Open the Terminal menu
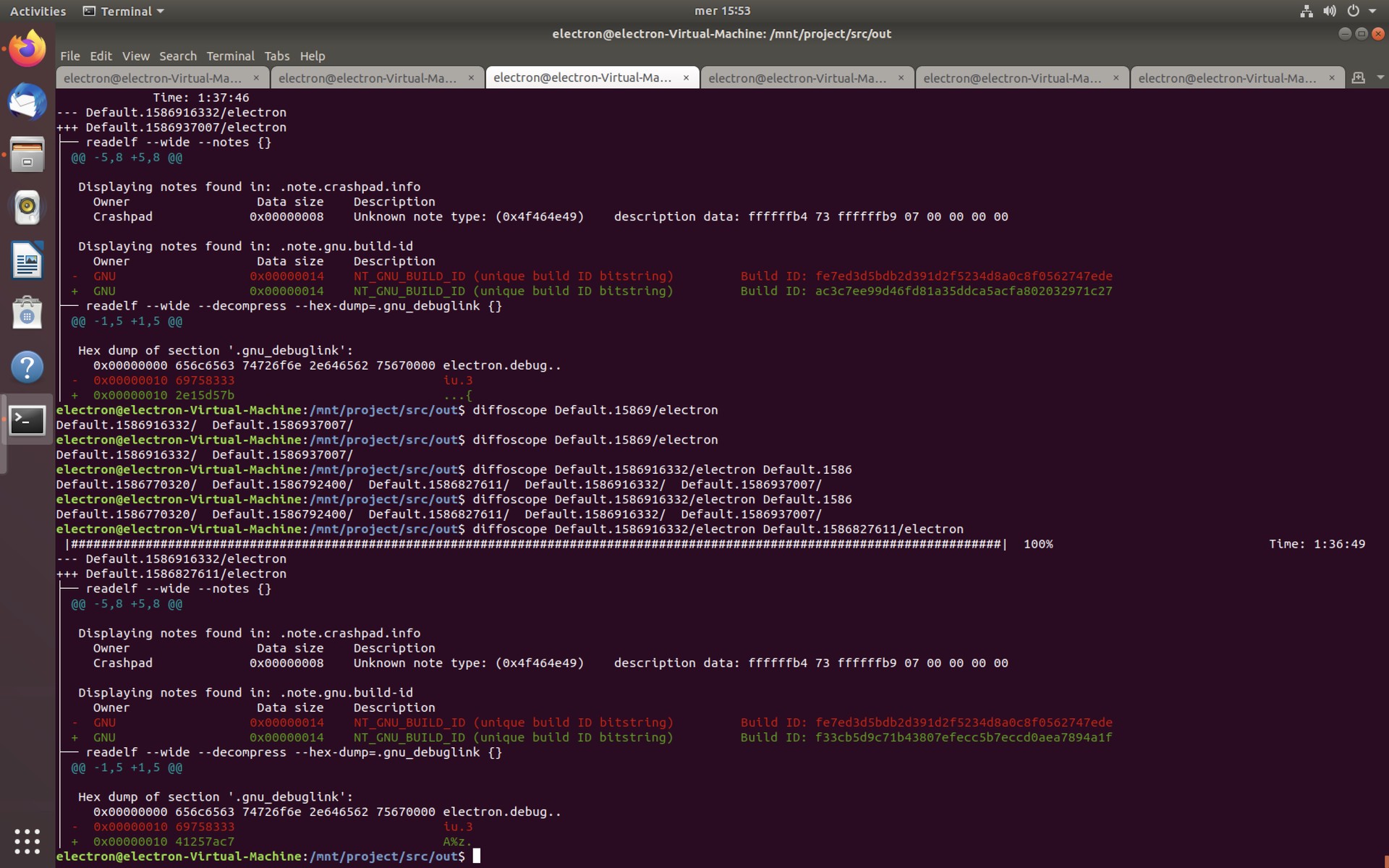1389x868 pixels. [230, 56]
